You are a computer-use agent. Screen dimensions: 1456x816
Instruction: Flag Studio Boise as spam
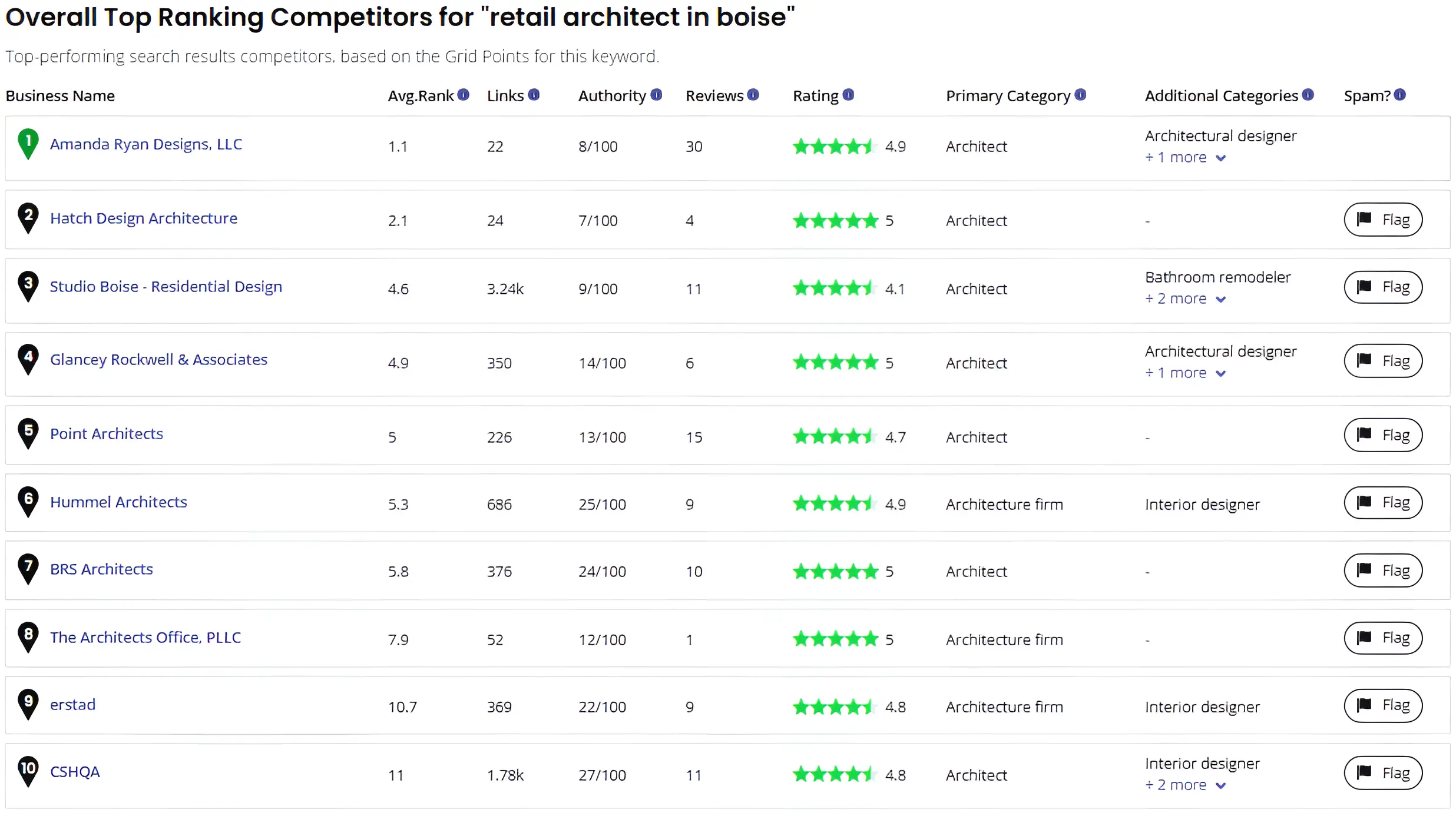1383,287
